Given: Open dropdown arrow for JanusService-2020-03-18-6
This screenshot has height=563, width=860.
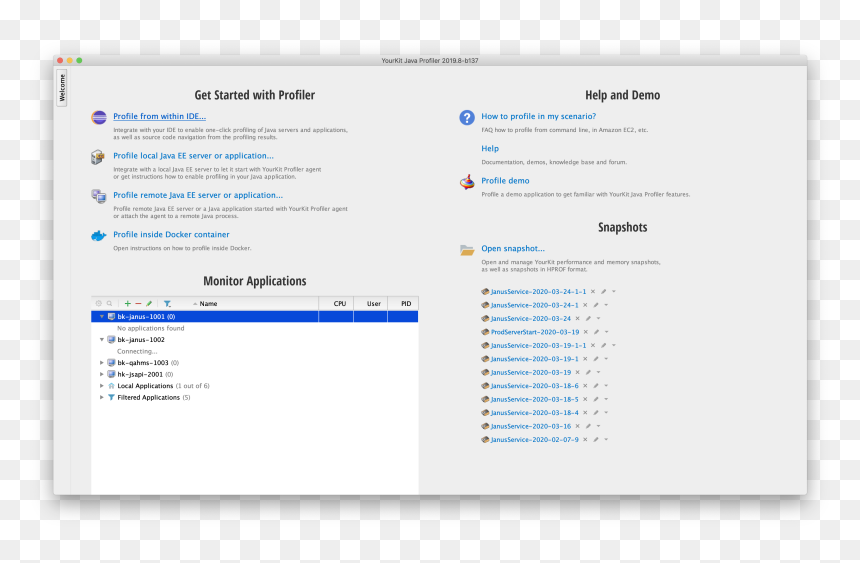Looking at the screenshot, I should click(x=606, y=386).
